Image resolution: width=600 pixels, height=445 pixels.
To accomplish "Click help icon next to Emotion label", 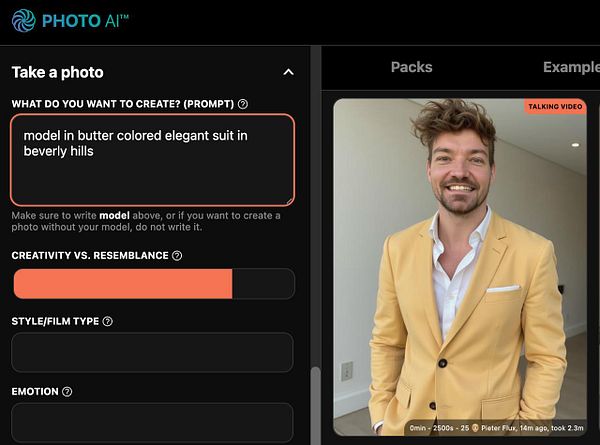I will pos(67,391).
